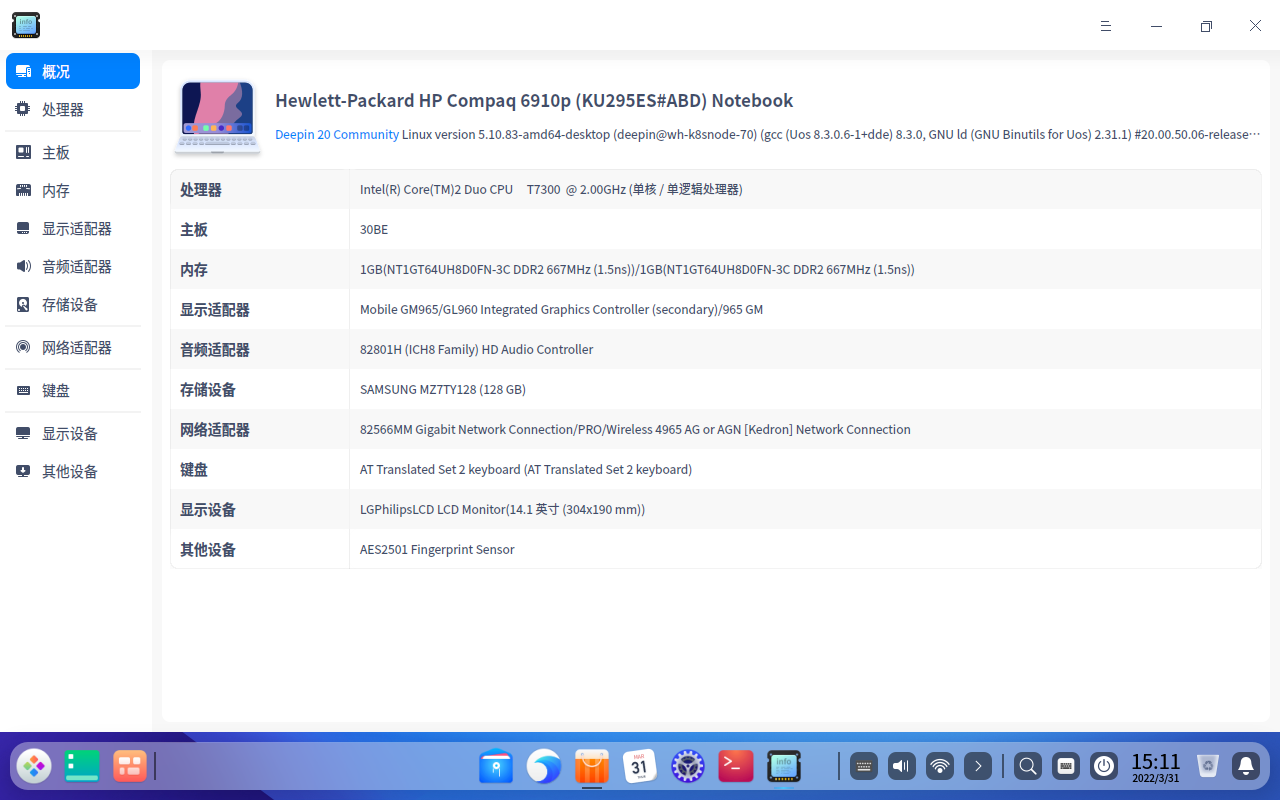Select the Intel Core 2 Duo T7300 value

coord(551,189)
